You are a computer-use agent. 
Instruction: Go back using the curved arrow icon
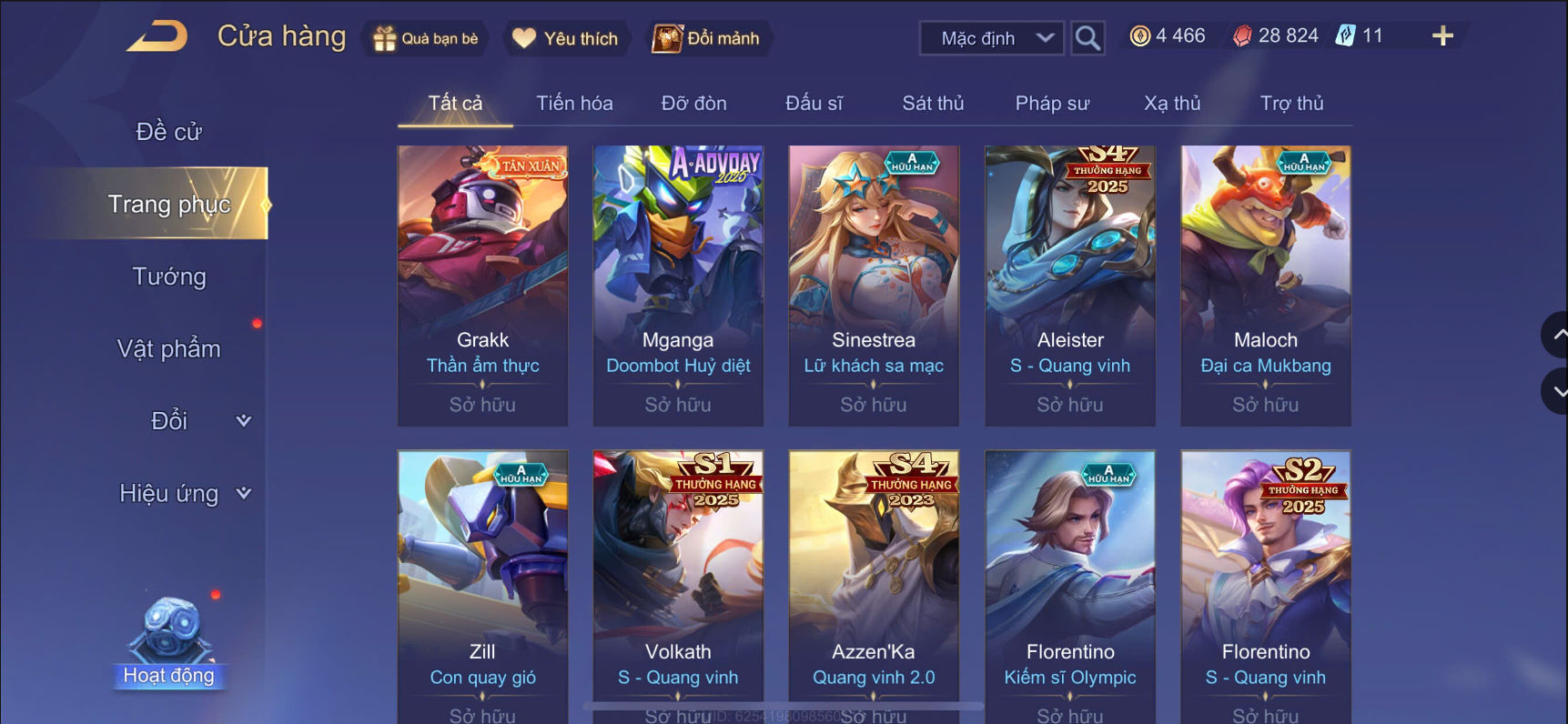pos(157,36)
